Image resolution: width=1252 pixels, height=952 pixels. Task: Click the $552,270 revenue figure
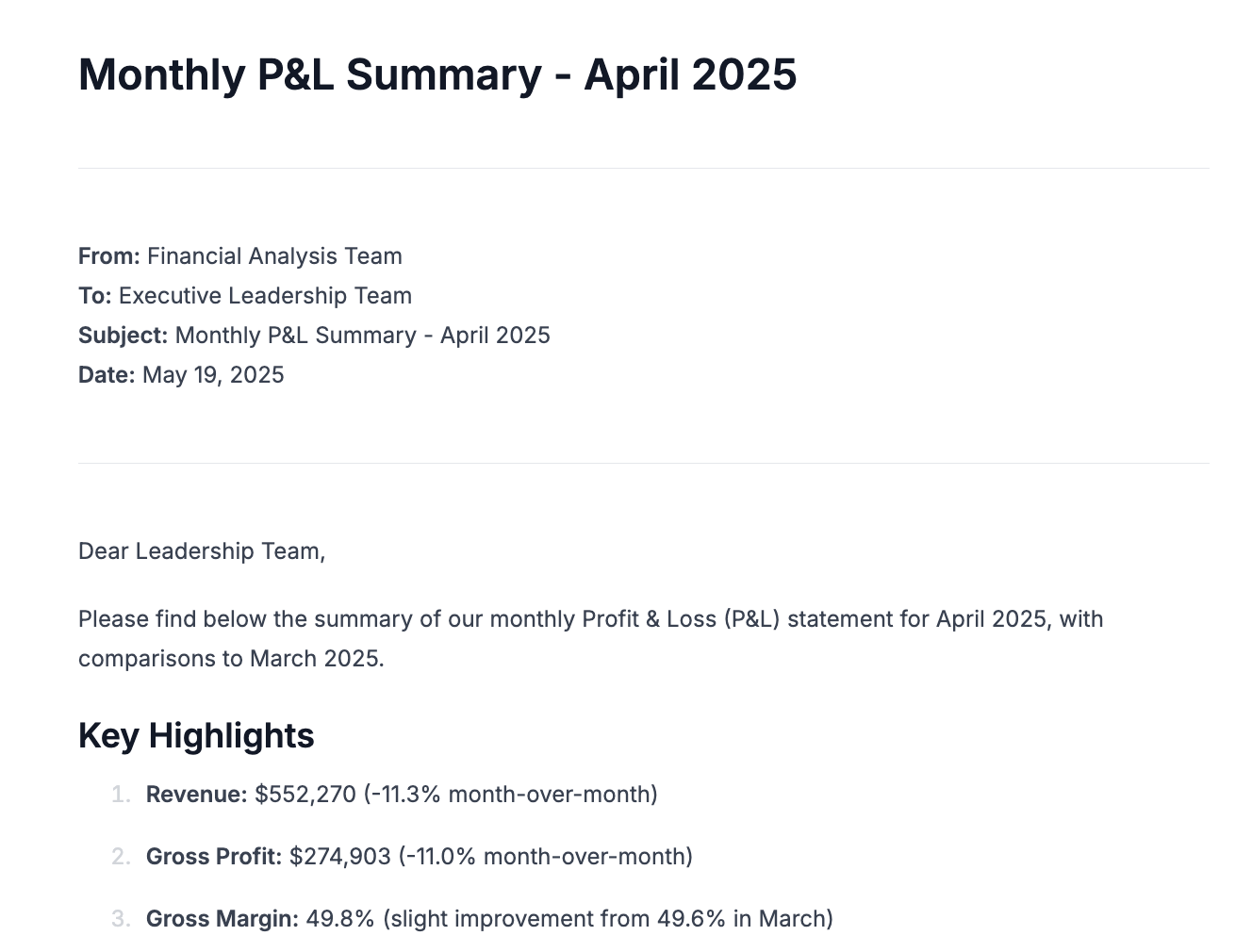click(305, 795)
